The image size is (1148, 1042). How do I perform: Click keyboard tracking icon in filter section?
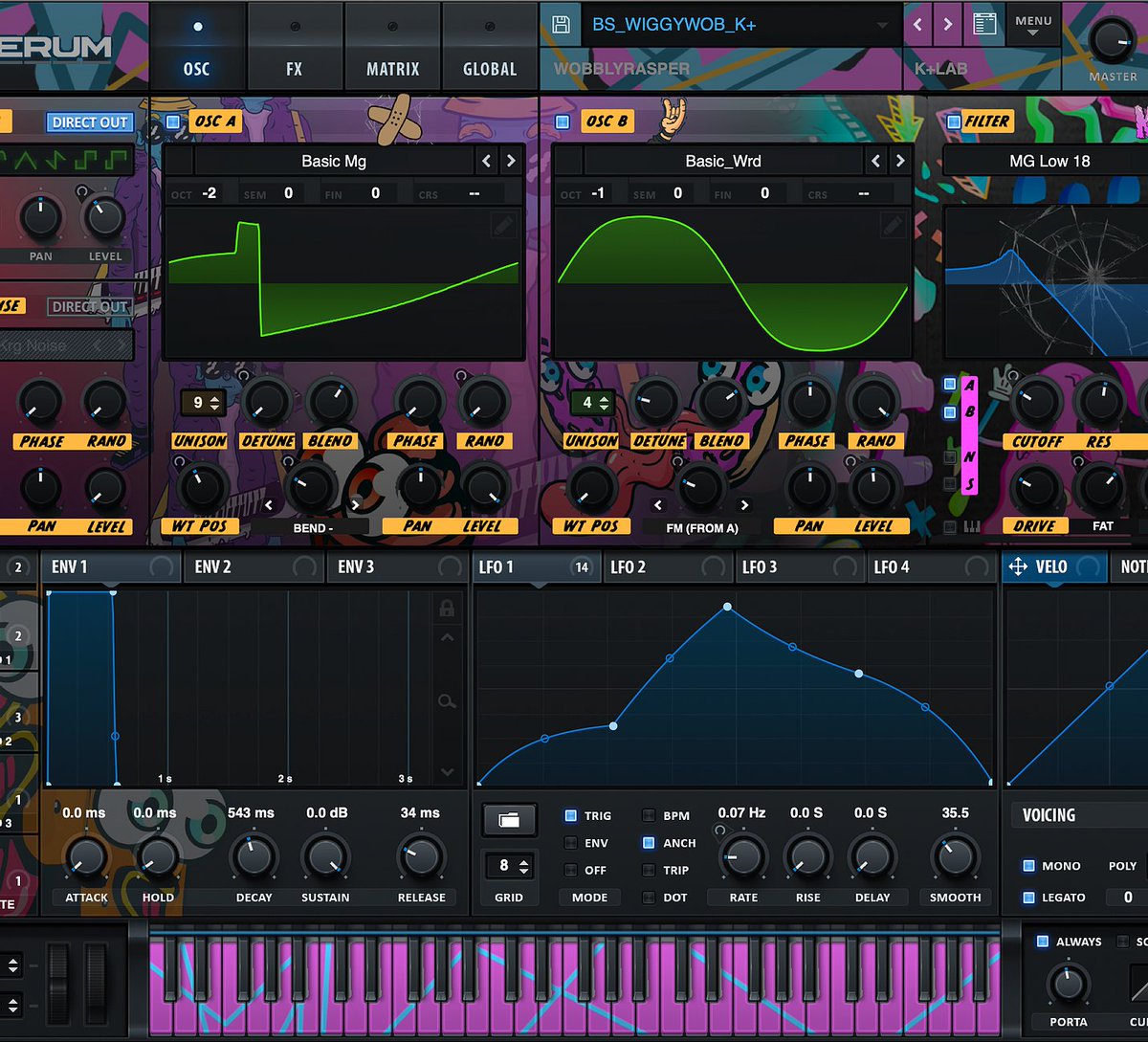(x=974, y=527)
